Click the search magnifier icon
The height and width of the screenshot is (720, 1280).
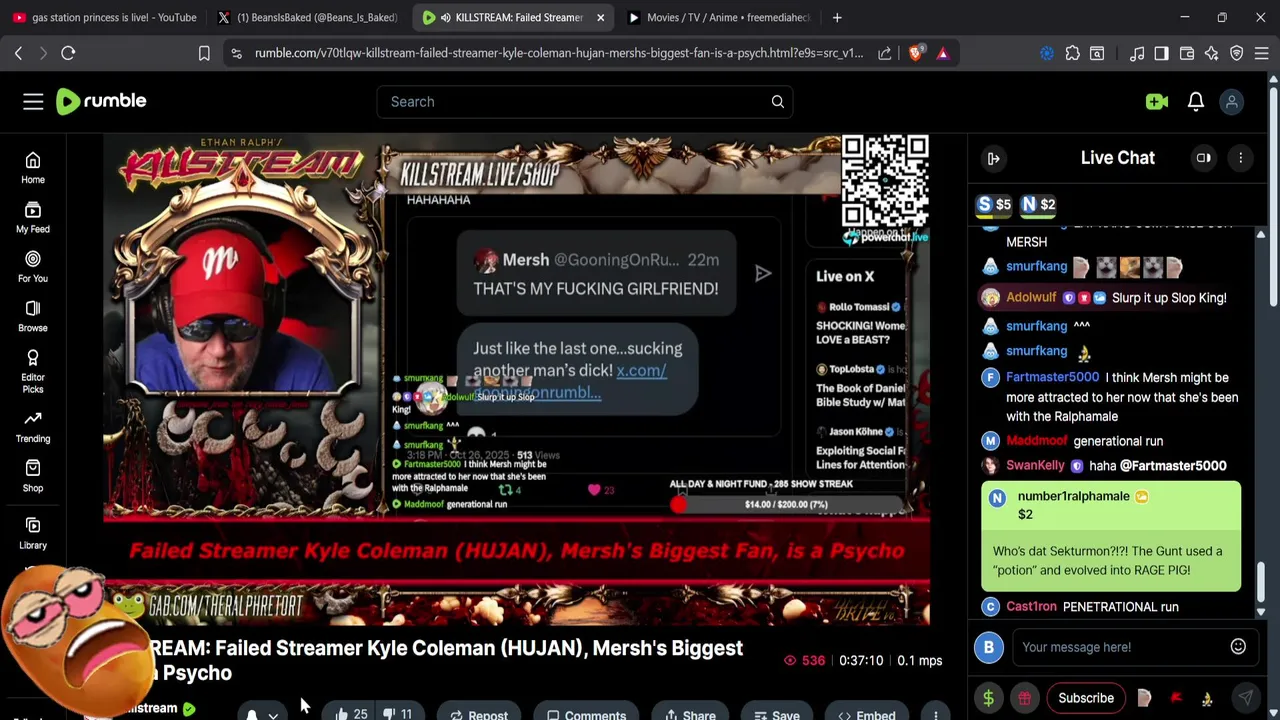777,101
